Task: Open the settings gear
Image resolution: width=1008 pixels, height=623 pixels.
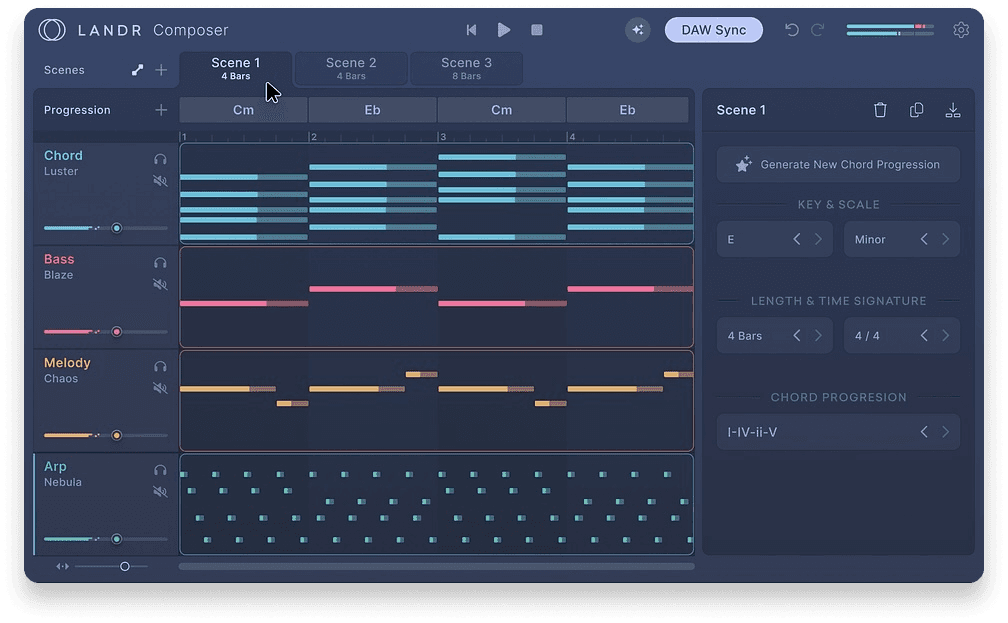Action: [x=961, y=30]
